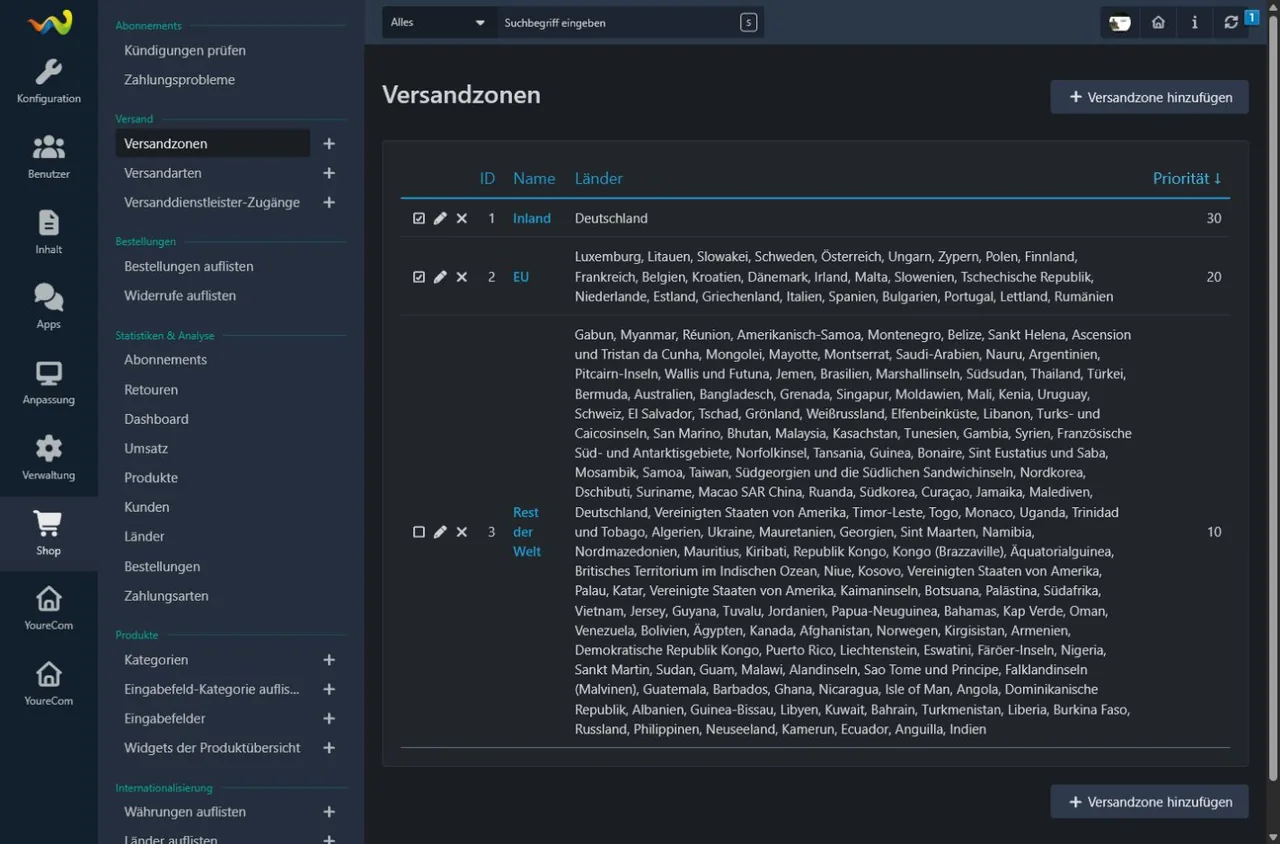
Task: Open the info icon in top bar
Action: click(1194, 22)
